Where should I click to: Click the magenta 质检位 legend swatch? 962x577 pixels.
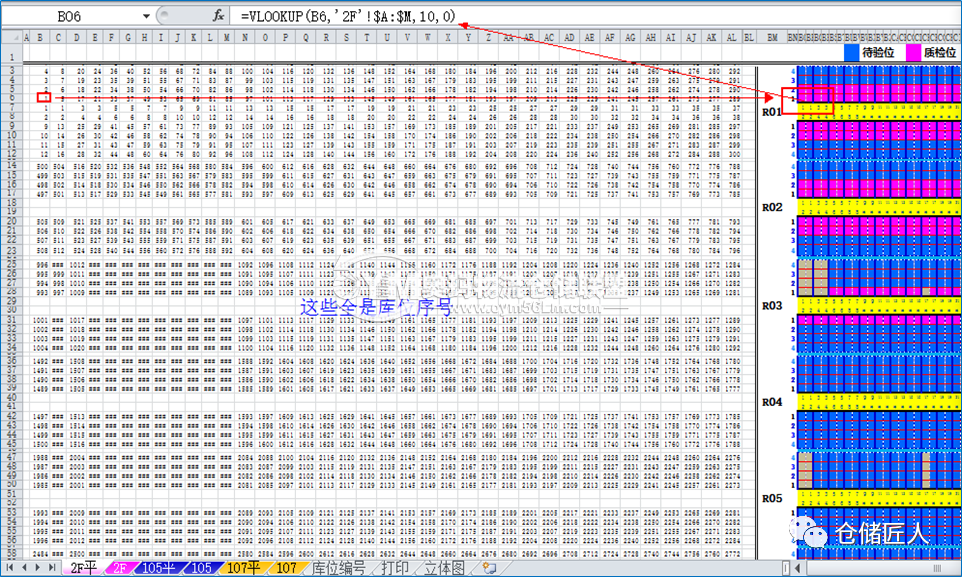[x=913, y=53]
